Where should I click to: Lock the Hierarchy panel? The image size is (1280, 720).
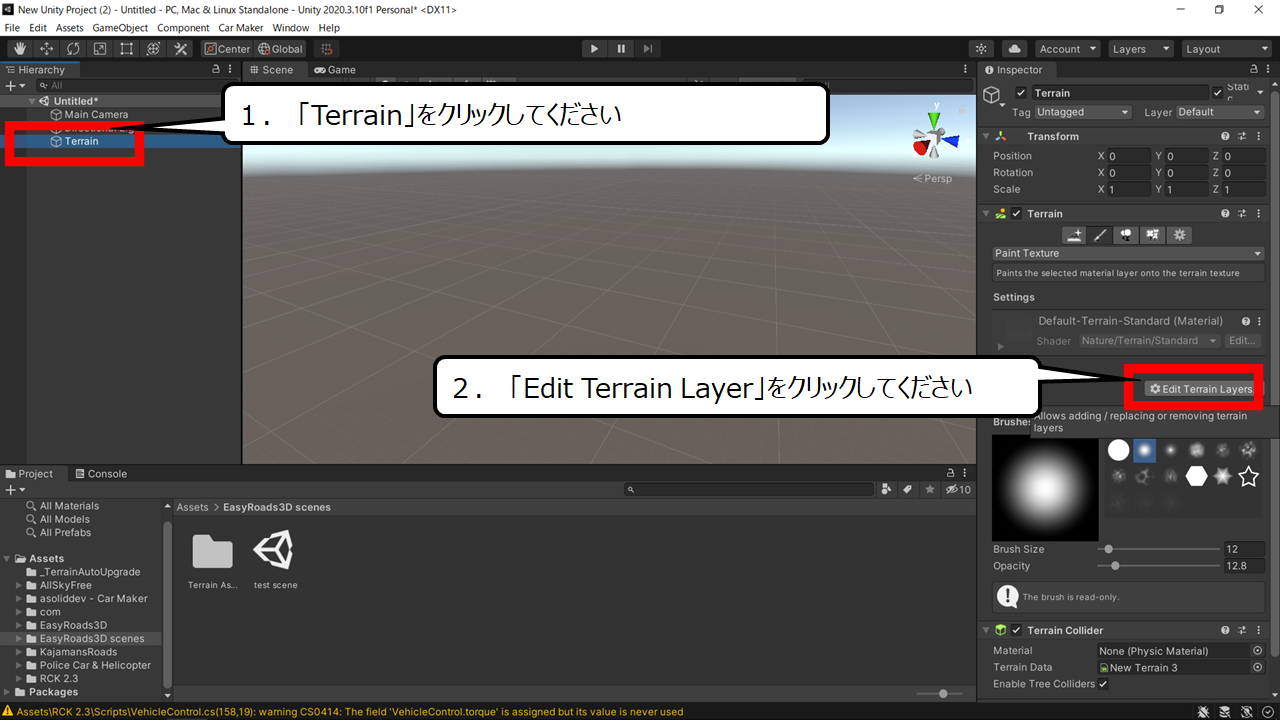216,70
